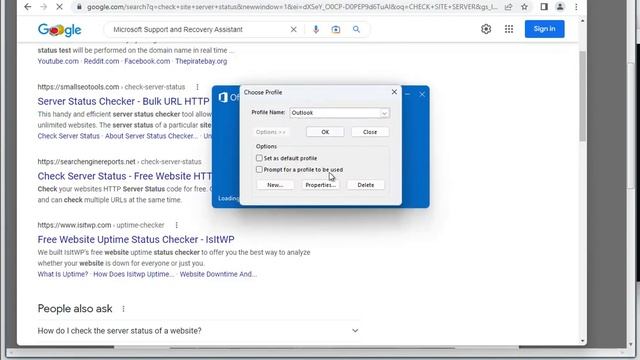
Task: Go back using browser back arrow
Action: [27, 7]
